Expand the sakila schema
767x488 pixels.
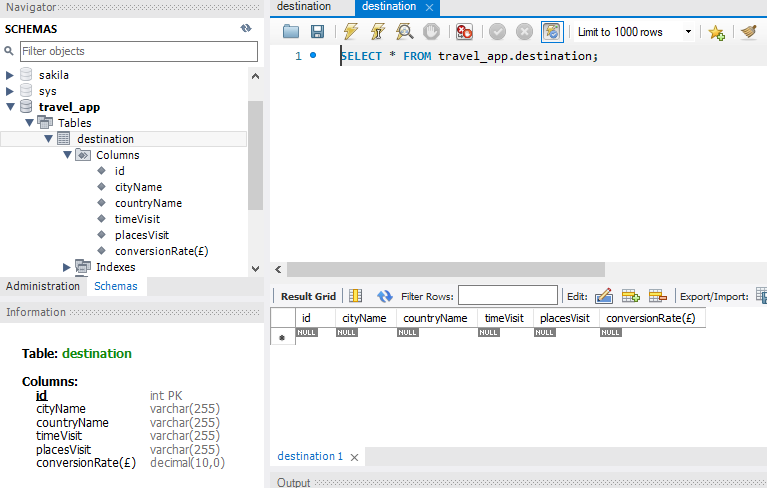(x=9, y=75)
